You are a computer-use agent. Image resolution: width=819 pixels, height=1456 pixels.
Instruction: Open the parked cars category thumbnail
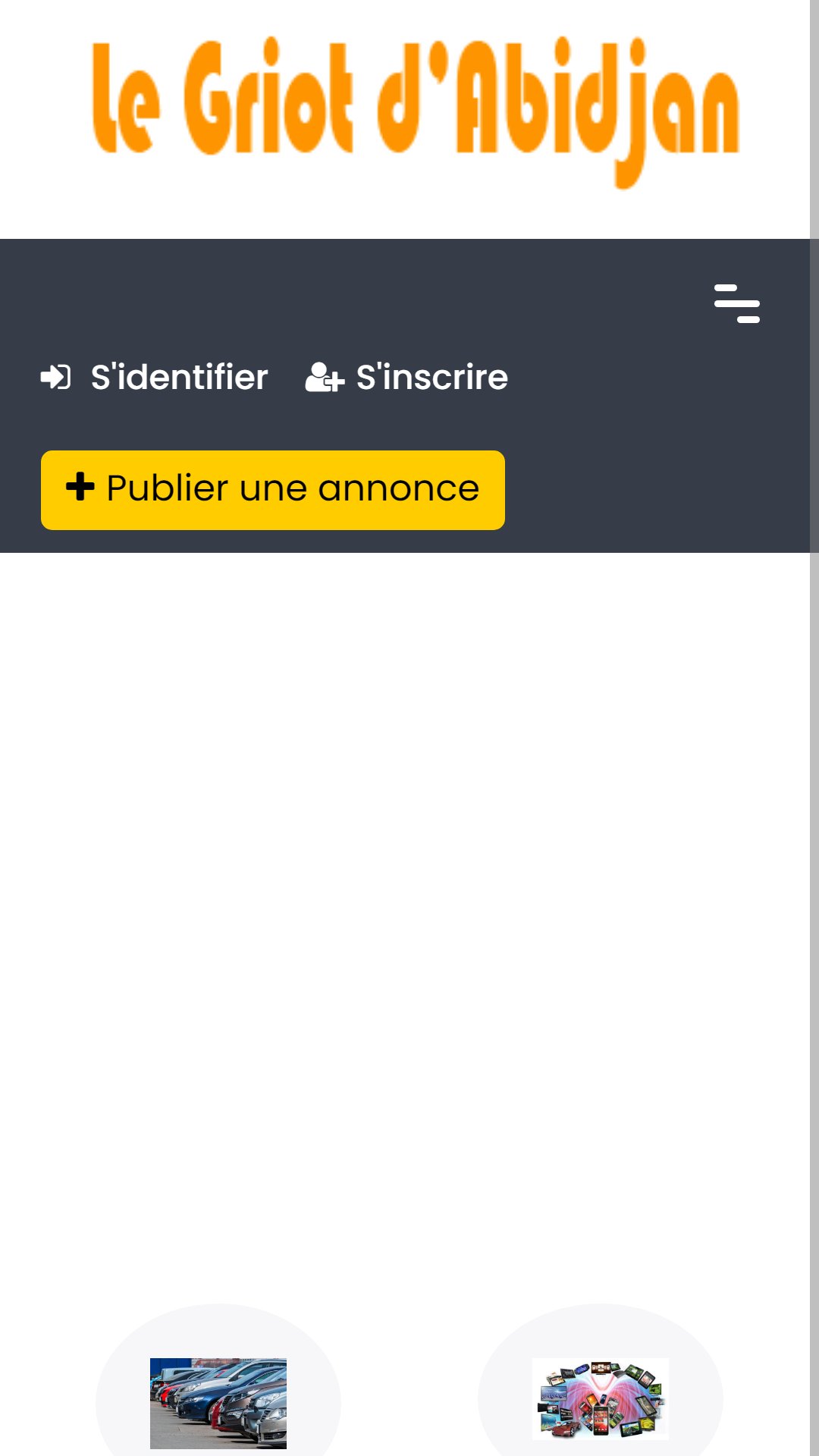tap(218, 1403)
